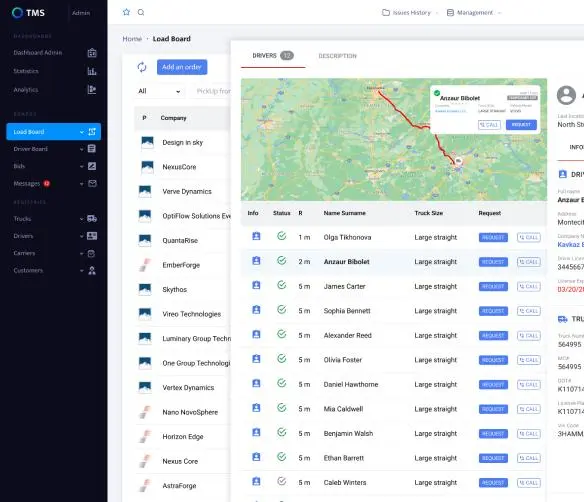Viewport: 584px width, 502px height.
Task: Click the Dashboard Admin icon in sidebar
Action: pos(92,53)
